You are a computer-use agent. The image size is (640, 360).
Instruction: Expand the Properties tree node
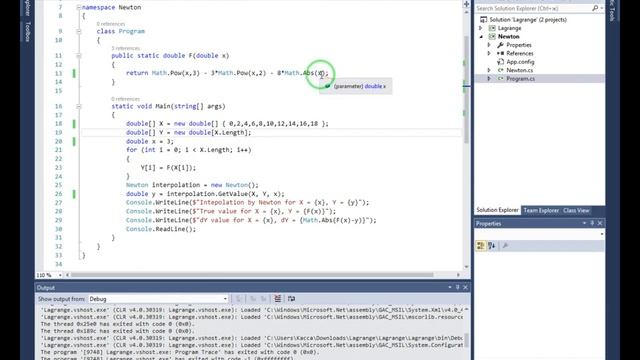coord(489,45)
